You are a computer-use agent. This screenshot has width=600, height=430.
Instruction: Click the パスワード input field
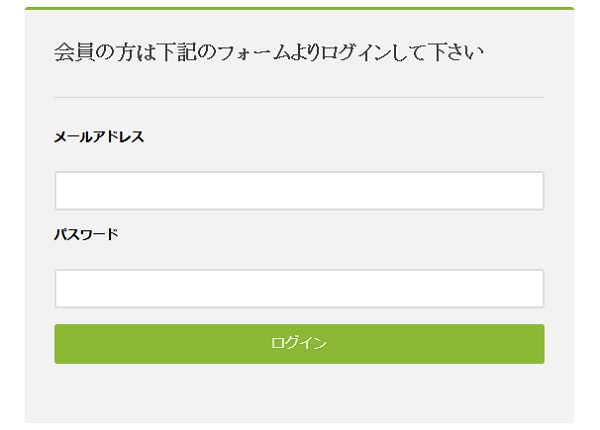click(x=299, y=289)
